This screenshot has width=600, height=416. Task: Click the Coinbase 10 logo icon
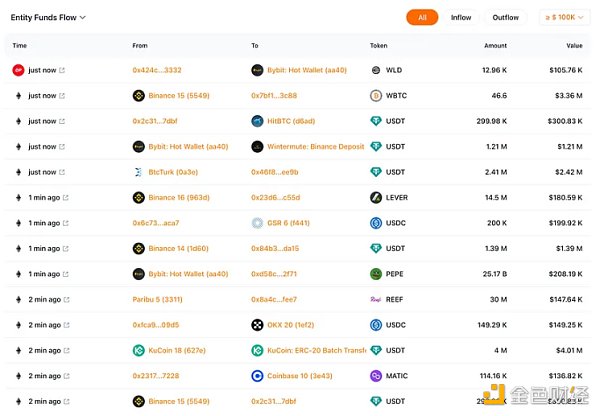coord(258,376)
